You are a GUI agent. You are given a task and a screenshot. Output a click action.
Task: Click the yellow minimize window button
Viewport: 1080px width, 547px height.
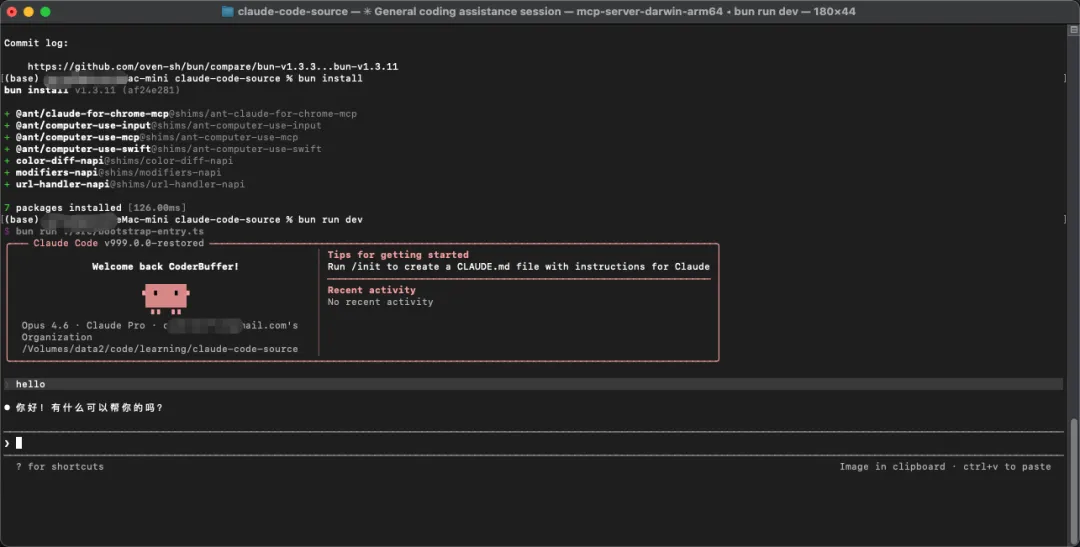pyautogui.click(x=28, y=11)
